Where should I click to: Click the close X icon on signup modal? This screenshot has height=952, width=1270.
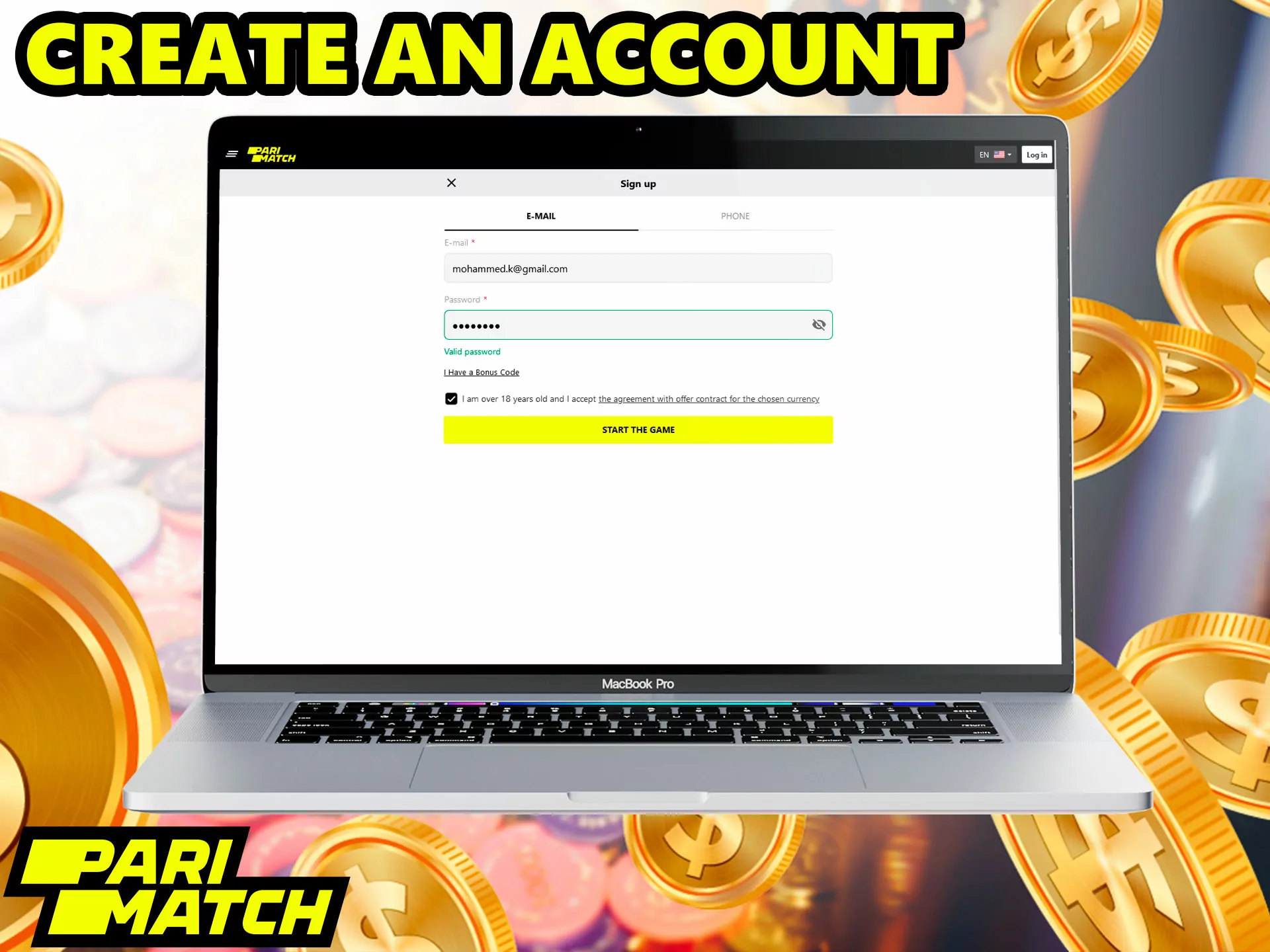[x=450, y=183]
